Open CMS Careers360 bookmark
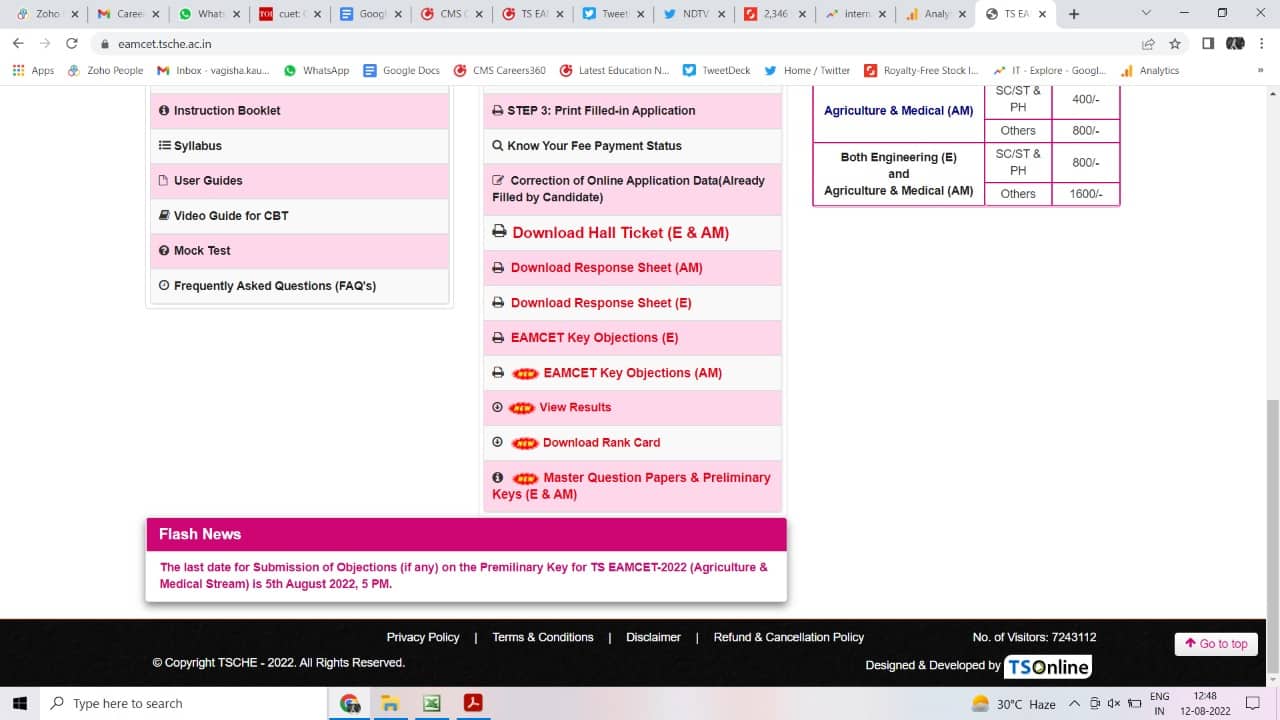1280x720 pixels. tap(499, 71)
